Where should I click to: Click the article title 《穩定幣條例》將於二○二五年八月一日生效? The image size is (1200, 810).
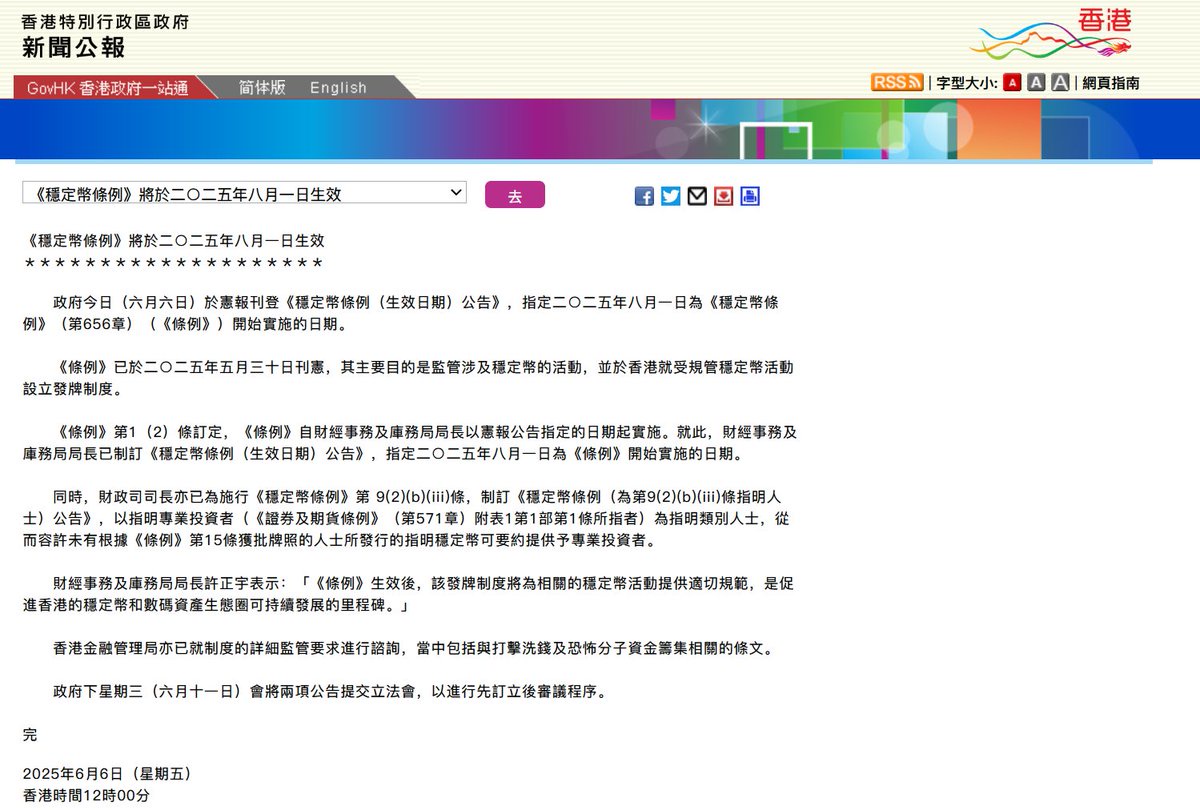(x=174, y=241)
